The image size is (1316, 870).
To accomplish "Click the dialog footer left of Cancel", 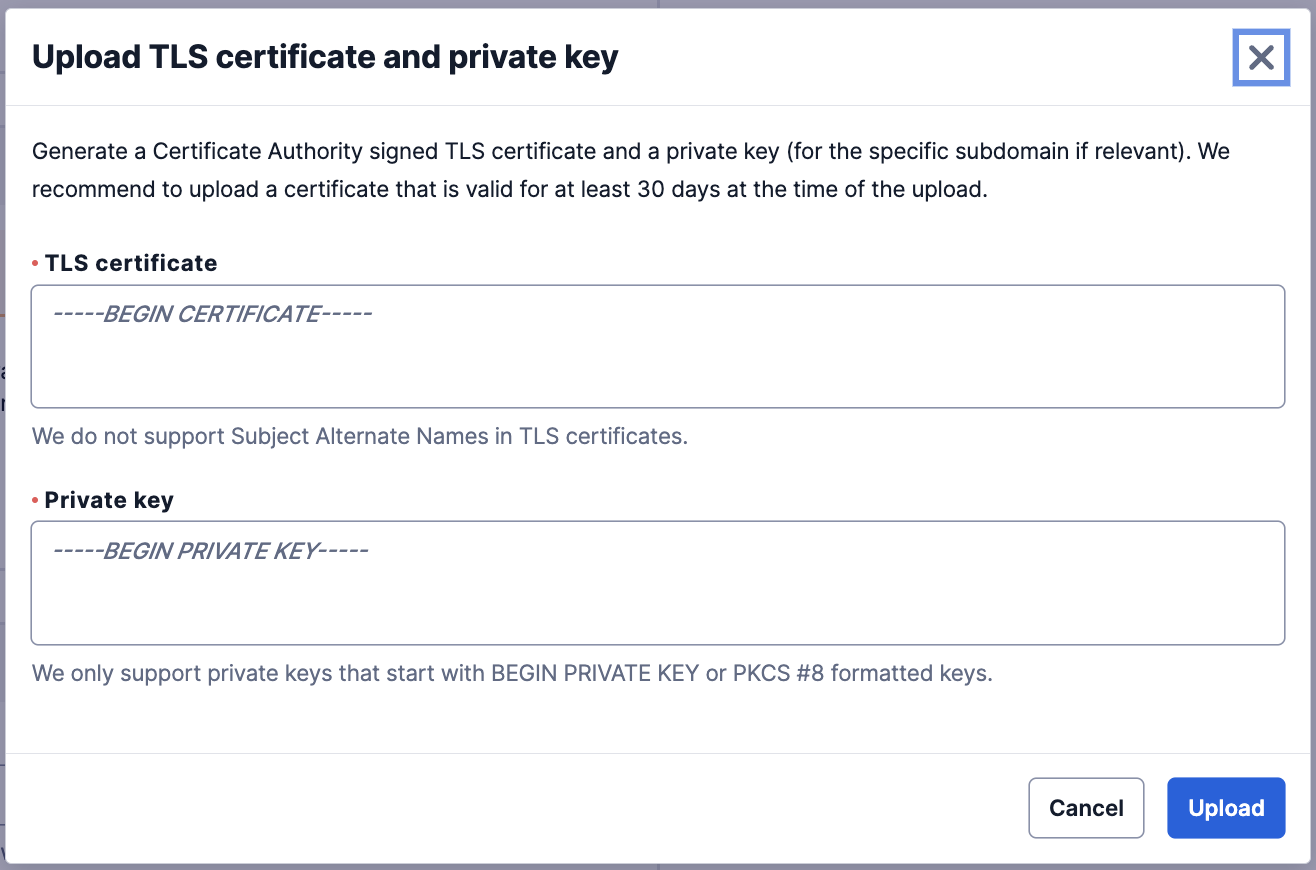I will pyautogui.click(x=500, y=808).
